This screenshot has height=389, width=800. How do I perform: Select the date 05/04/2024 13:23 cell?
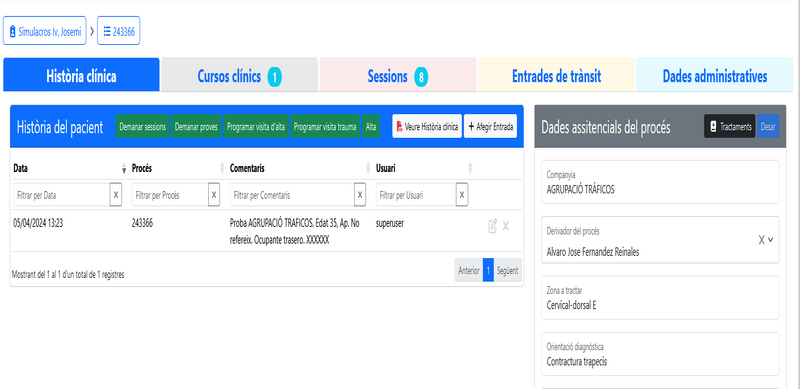(38, 223)
